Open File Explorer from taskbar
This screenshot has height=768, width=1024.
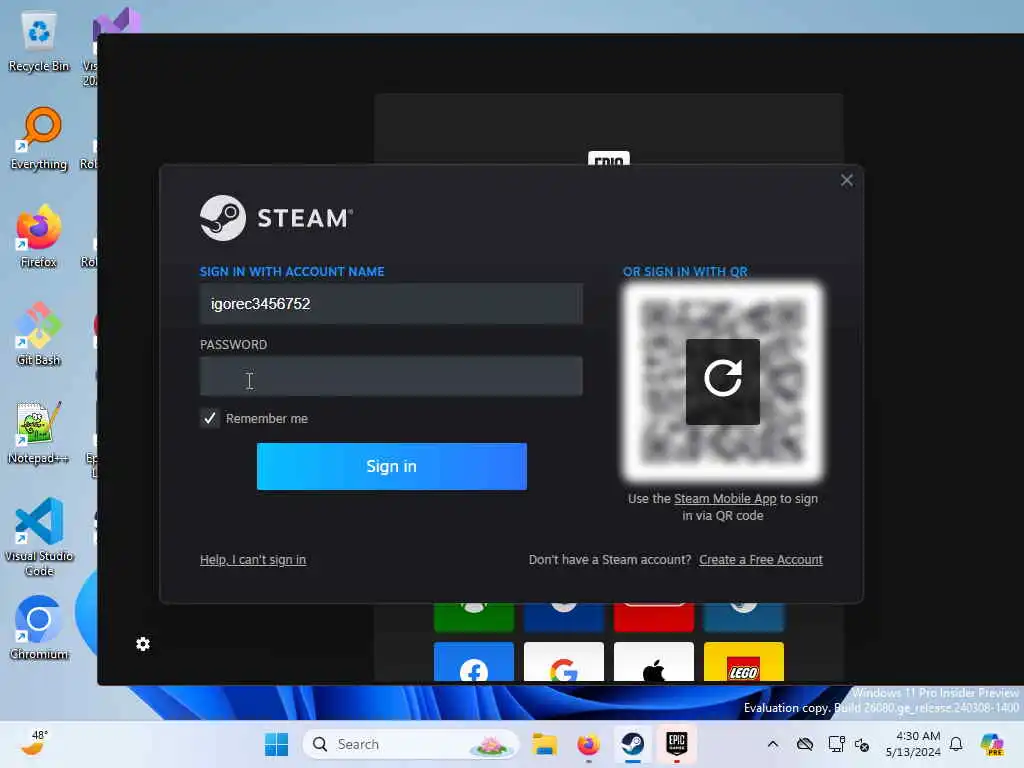pyautogui.click(x=544, y=744)
